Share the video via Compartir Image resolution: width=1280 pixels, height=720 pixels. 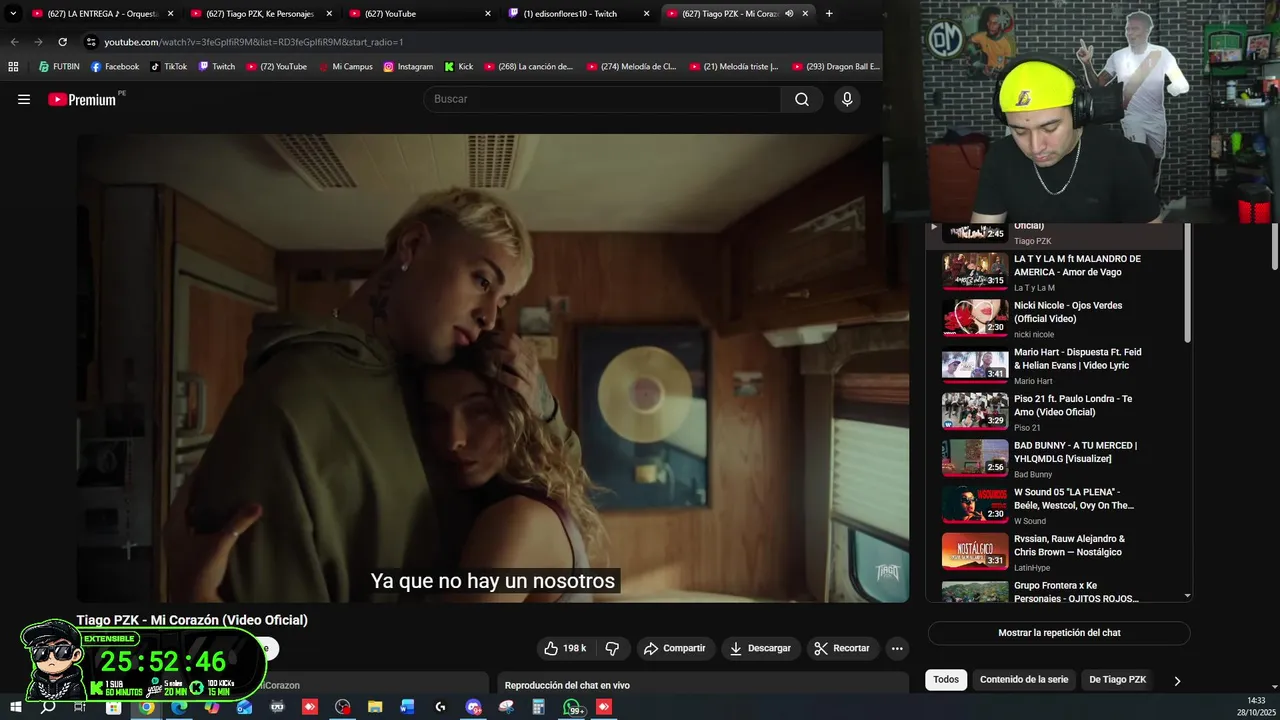(675, 648)
